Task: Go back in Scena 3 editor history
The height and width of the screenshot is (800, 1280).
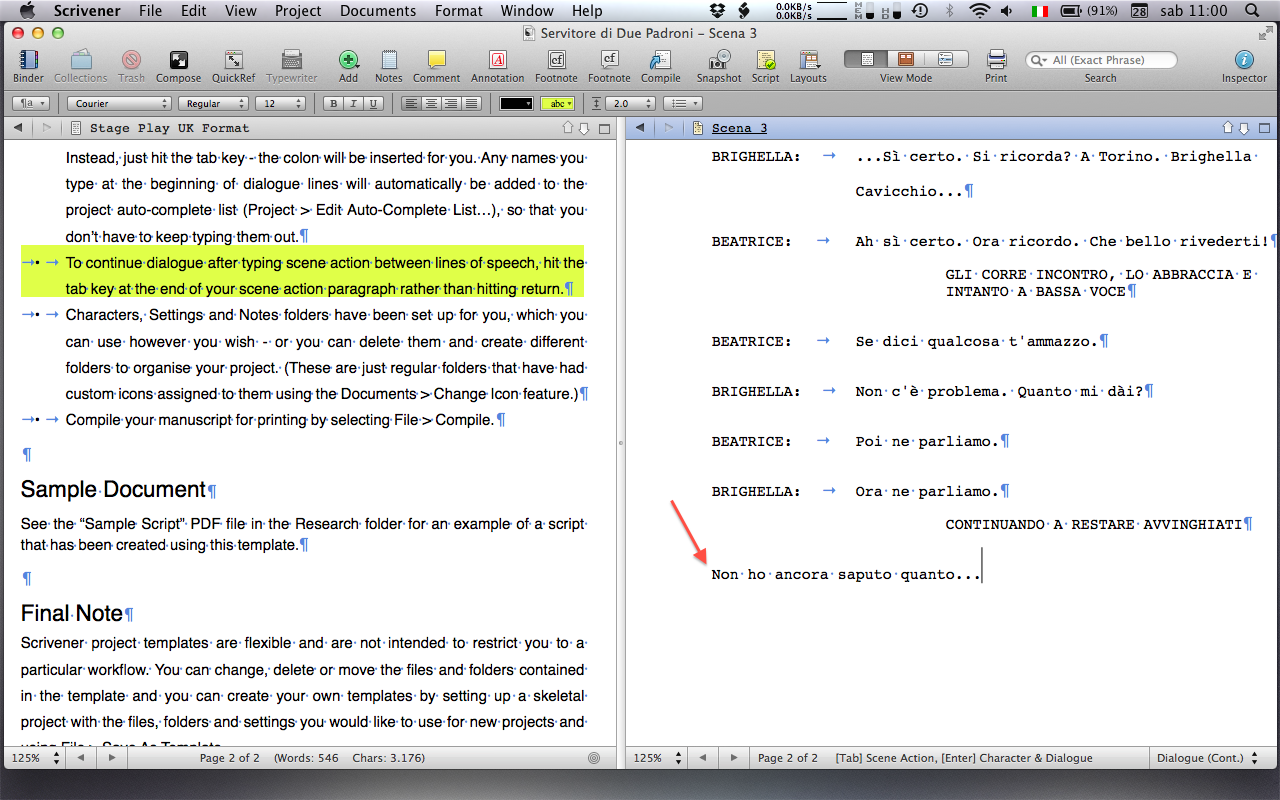Action: click(640, 128)
